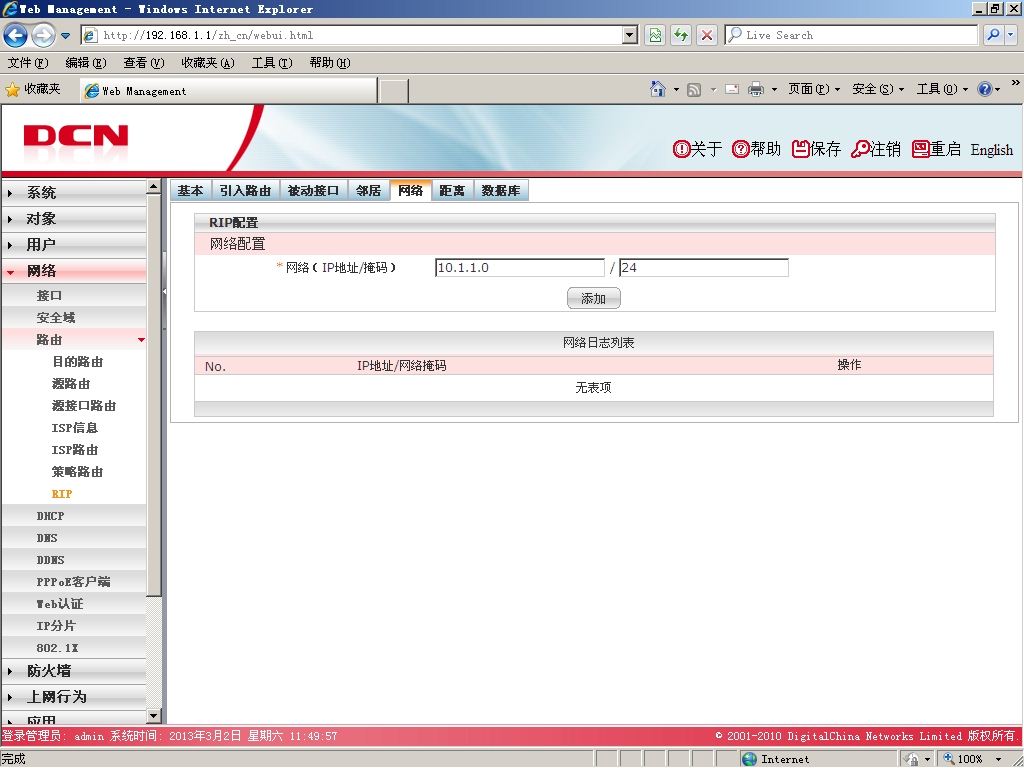Click the Print icon

756,89
